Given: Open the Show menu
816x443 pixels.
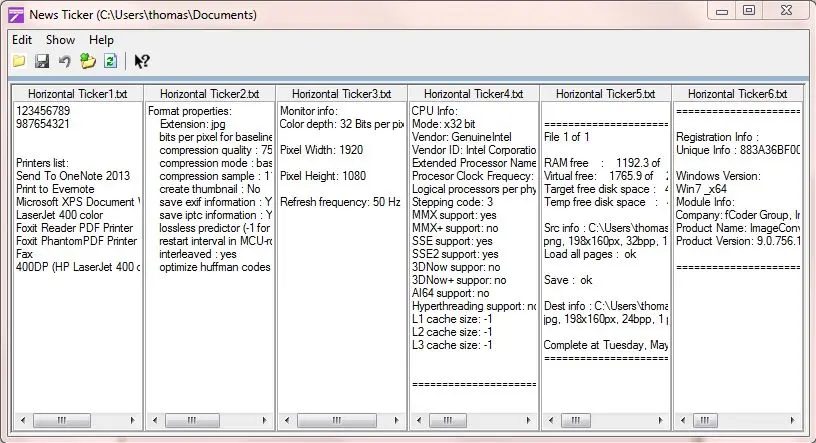Looking at the screenshot, I should (x=60, y=40).
